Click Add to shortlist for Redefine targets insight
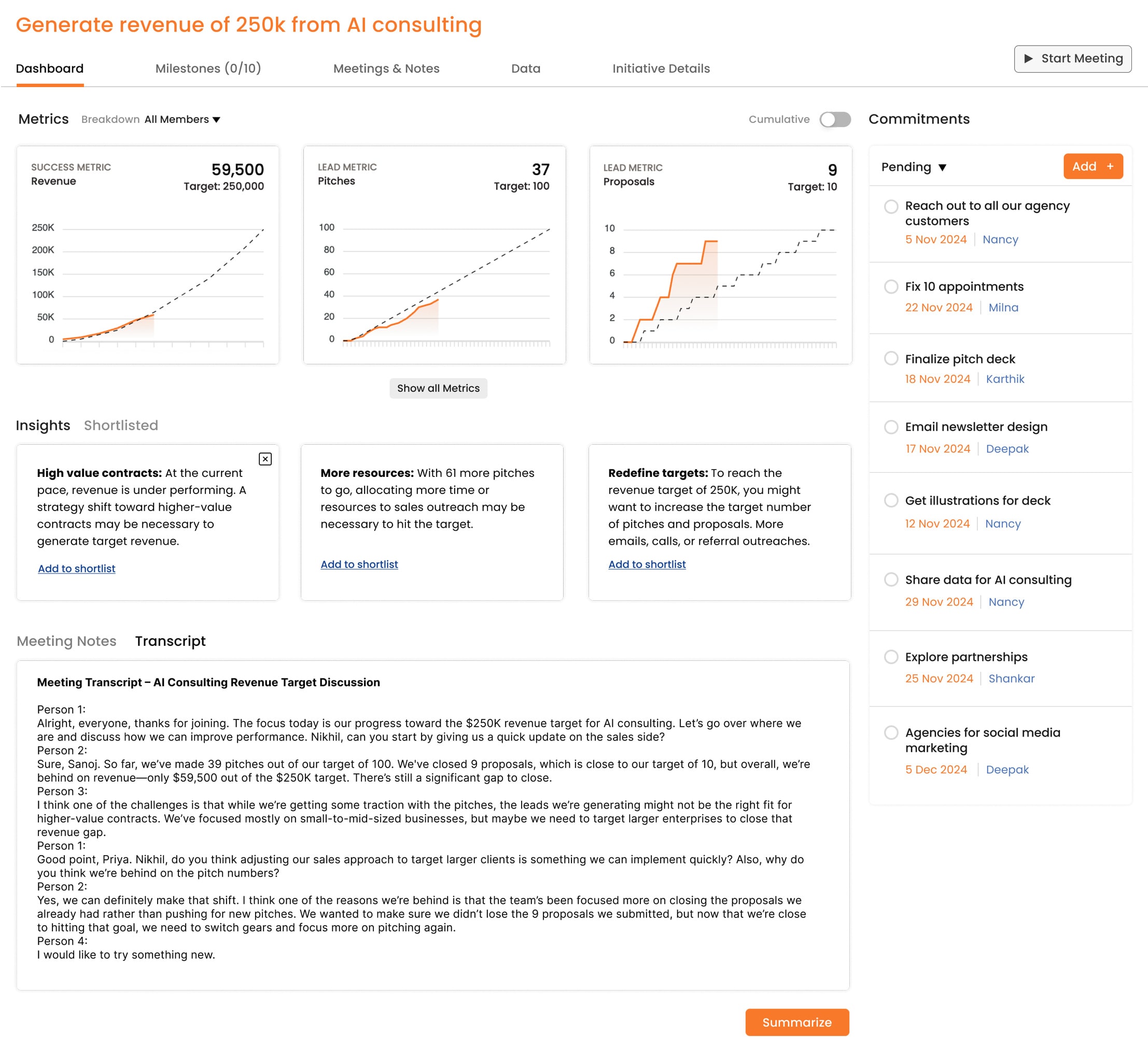This screenshot has height=1047, width=1148. click(x=647, y=564)
